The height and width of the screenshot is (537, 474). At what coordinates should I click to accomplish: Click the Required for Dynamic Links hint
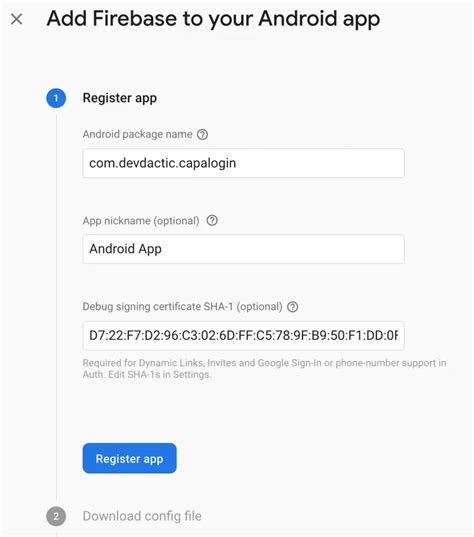[x=264, y=369]
